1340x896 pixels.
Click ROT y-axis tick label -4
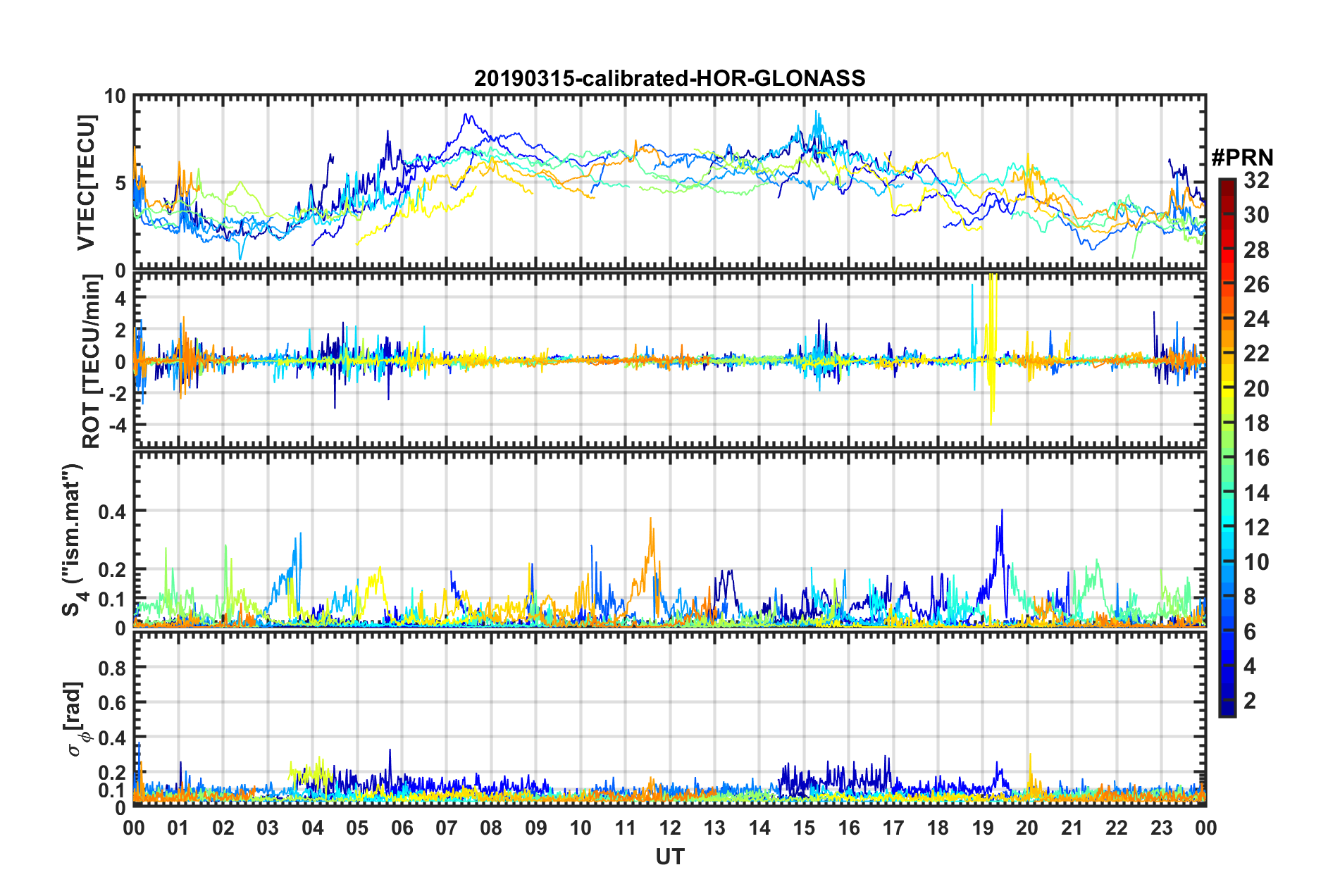click(x=117, y=425)
